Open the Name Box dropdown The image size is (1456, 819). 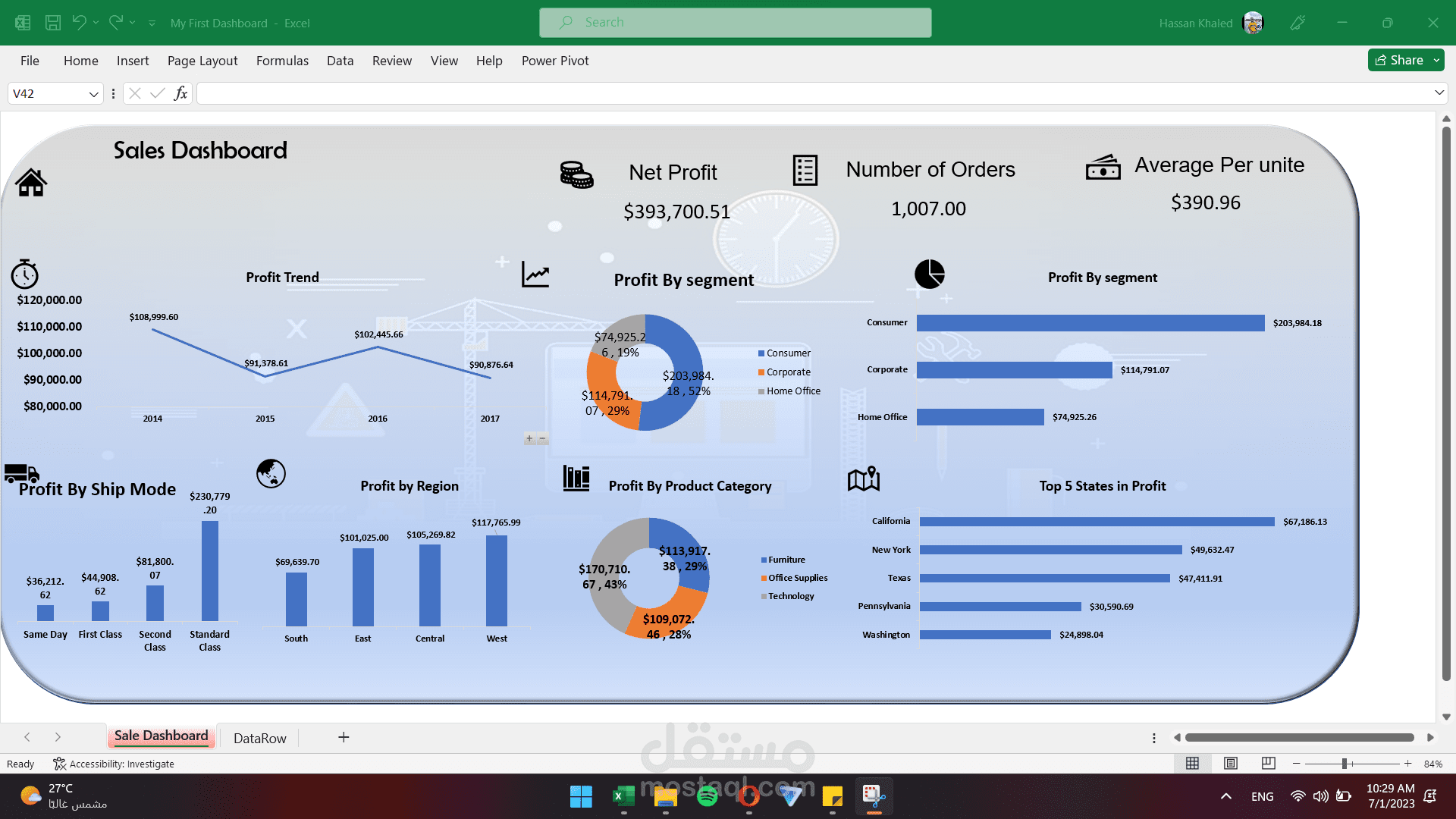(93, 94)
